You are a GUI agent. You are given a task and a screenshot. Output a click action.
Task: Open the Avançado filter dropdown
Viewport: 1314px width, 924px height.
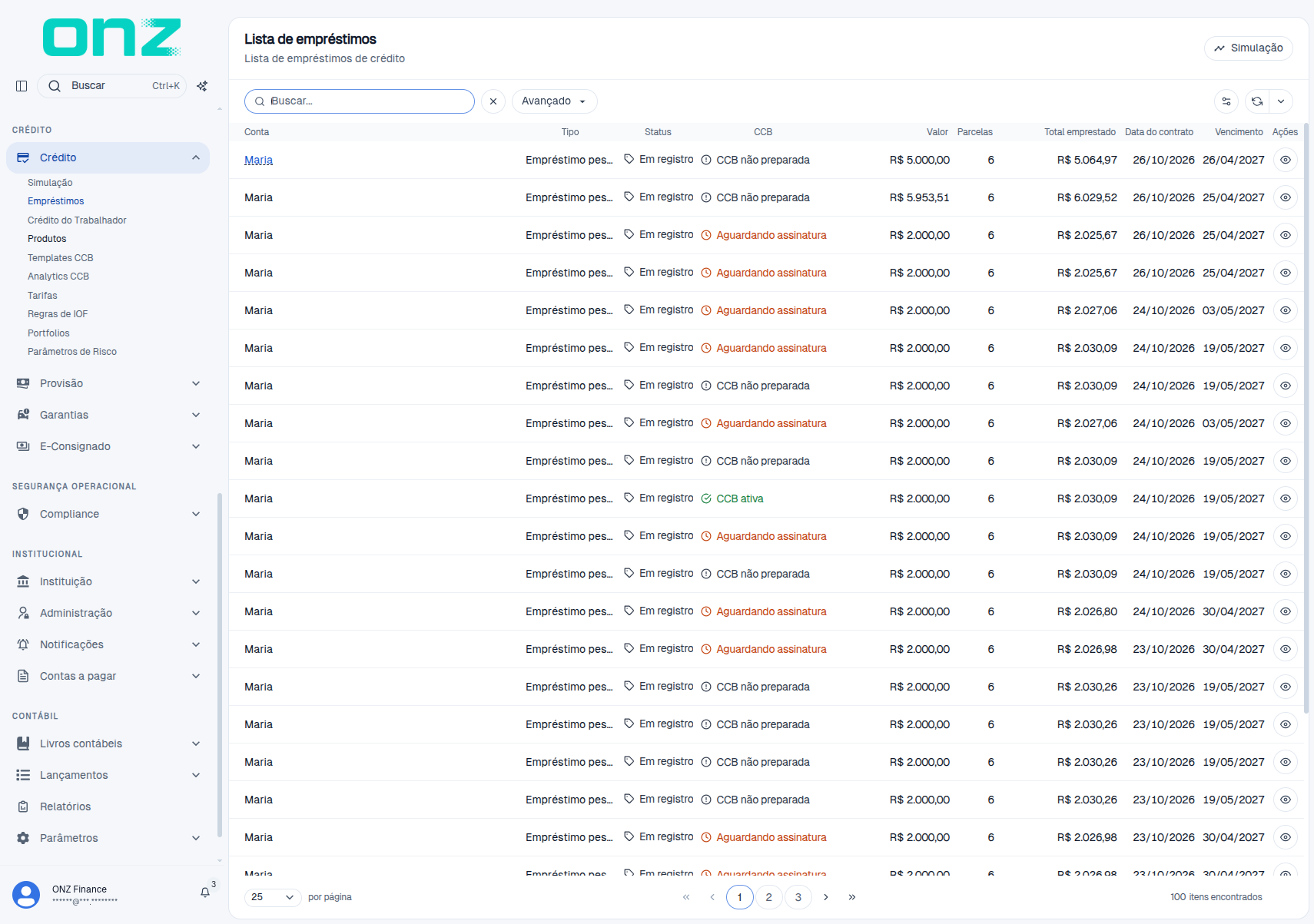pos(554,101)
